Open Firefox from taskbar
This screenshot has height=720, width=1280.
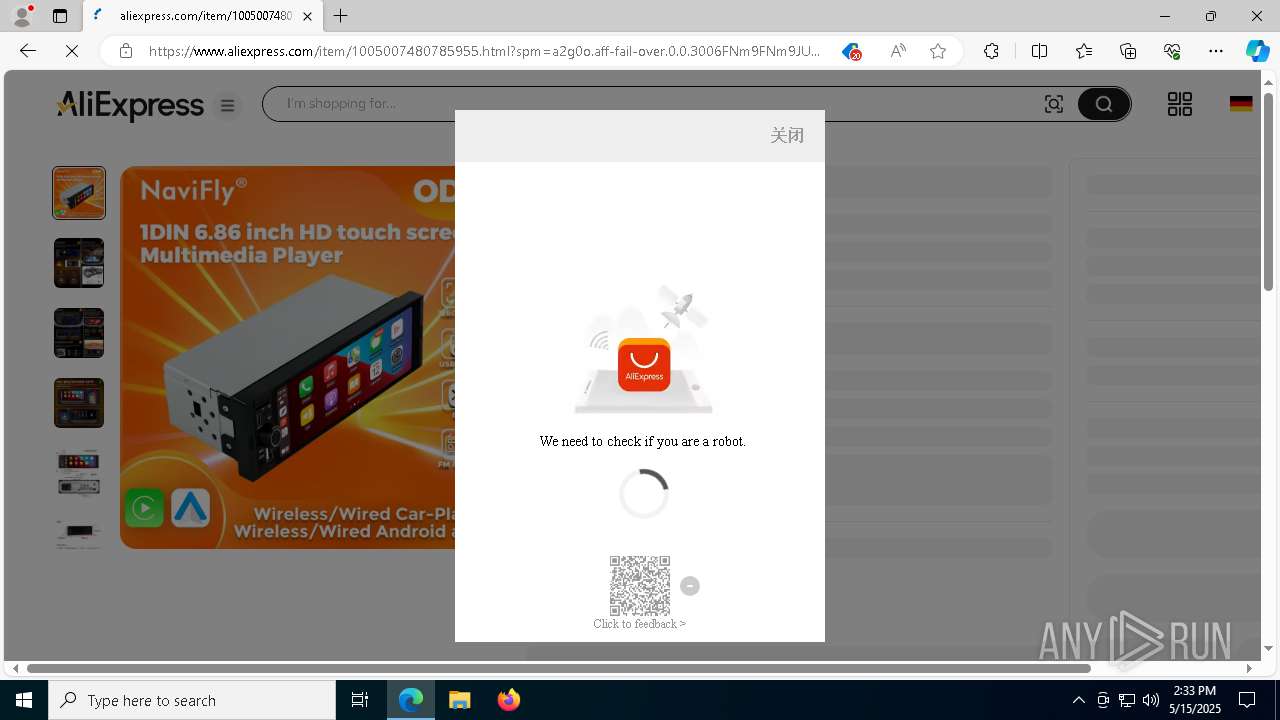508,700
